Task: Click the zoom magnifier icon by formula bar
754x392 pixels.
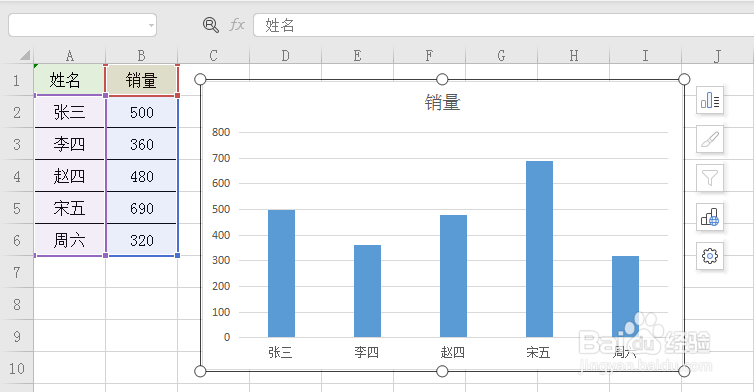Action: pyautogui.click(x=211, y=25)
